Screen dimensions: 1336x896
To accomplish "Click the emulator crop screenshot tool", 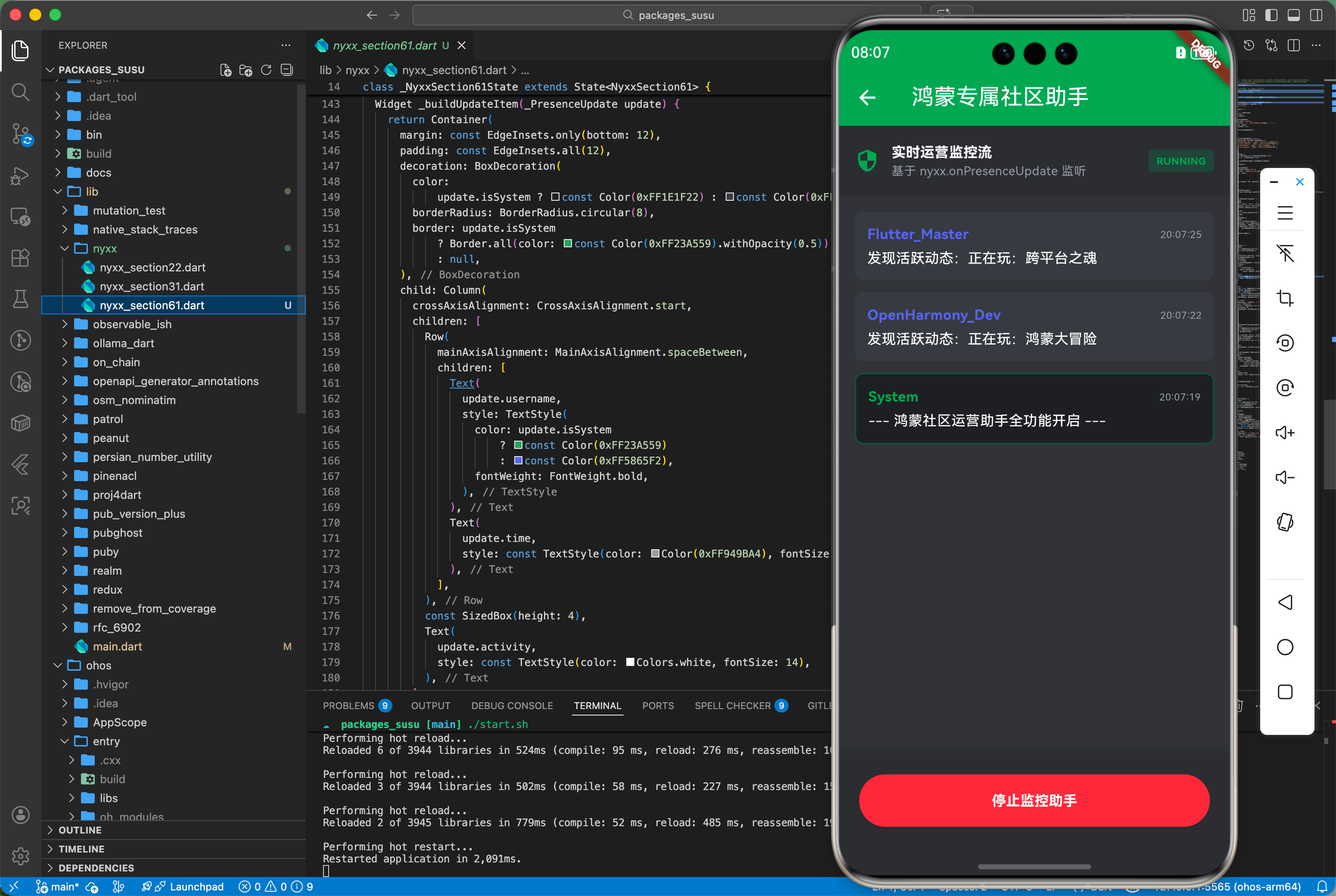I will click(x=1285, y=298).
